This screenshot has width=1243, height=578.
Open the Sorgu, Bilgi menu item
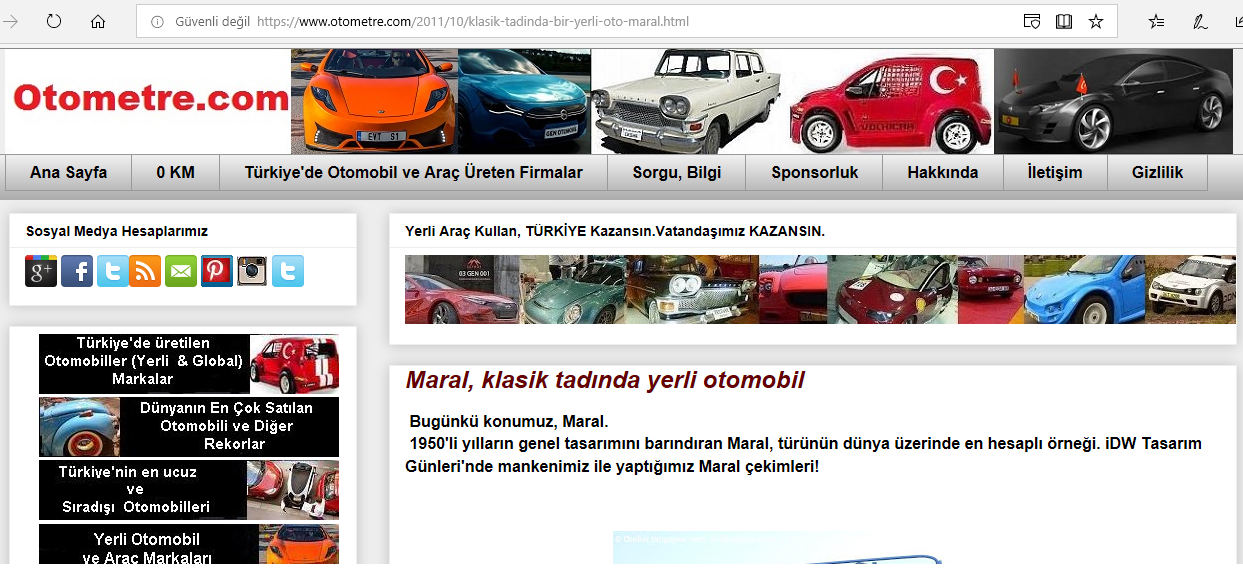(677, 172)
